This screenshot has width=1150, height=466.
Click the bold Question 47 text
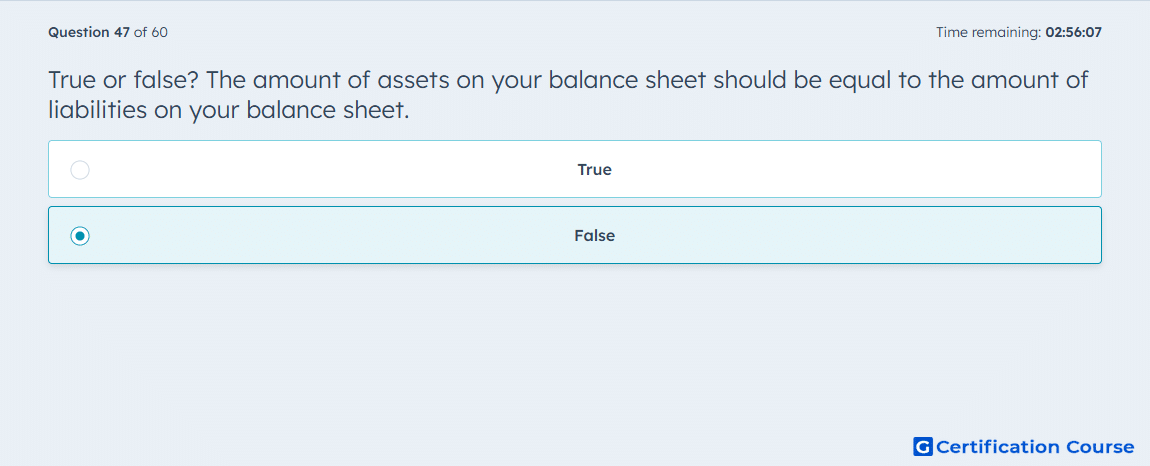coord(89,32)
